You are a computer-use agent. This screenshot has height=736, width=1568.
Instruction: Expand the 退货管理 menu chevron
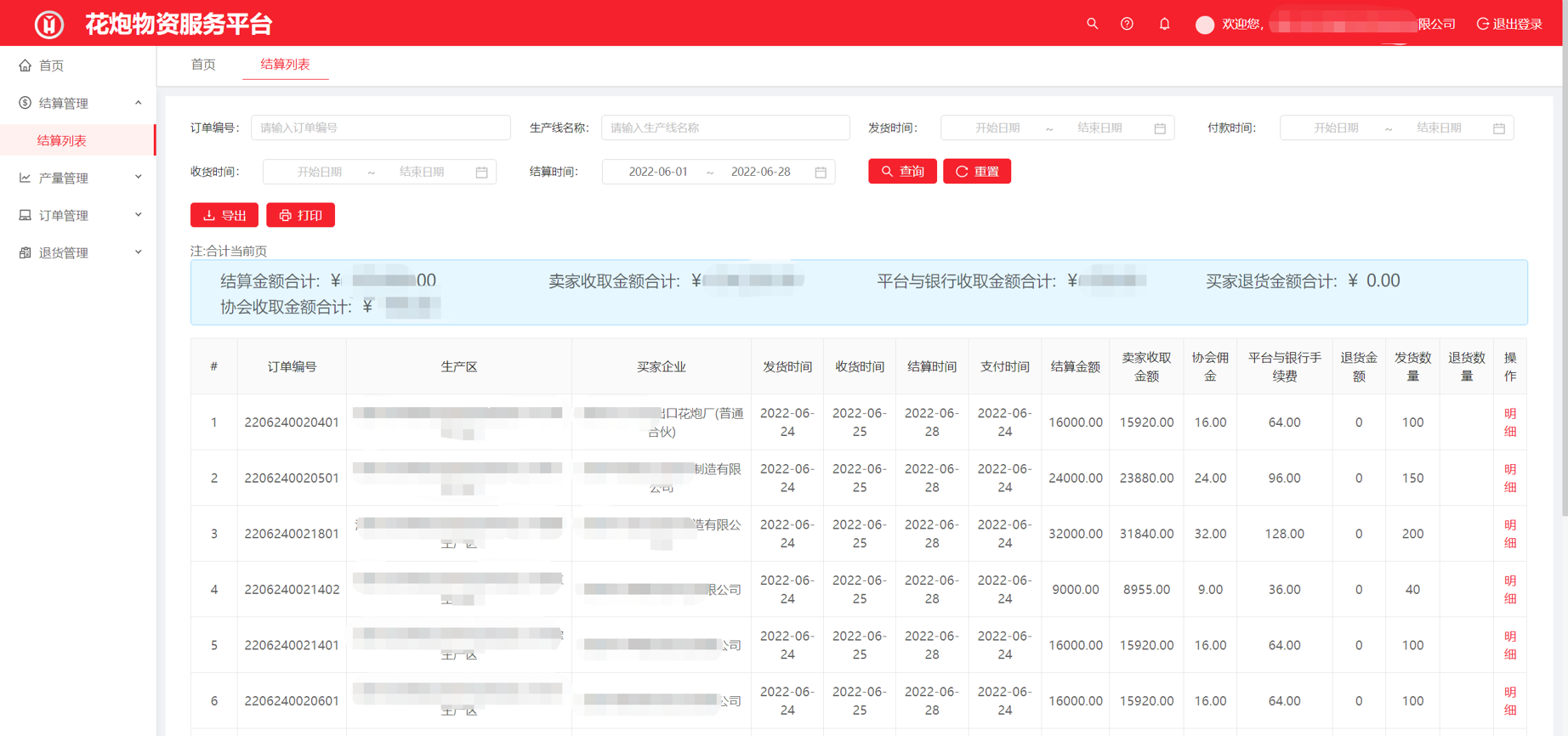(x=139, y=252)
